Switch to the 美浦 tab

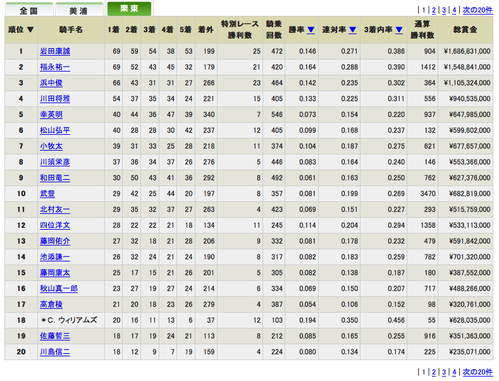point(79,10)
